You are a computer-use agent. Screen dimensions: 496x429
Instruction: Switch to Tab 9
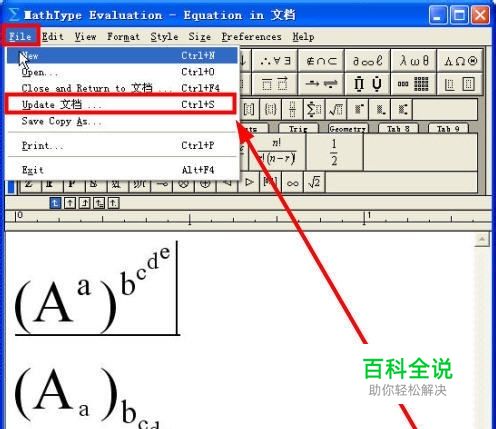448,129
